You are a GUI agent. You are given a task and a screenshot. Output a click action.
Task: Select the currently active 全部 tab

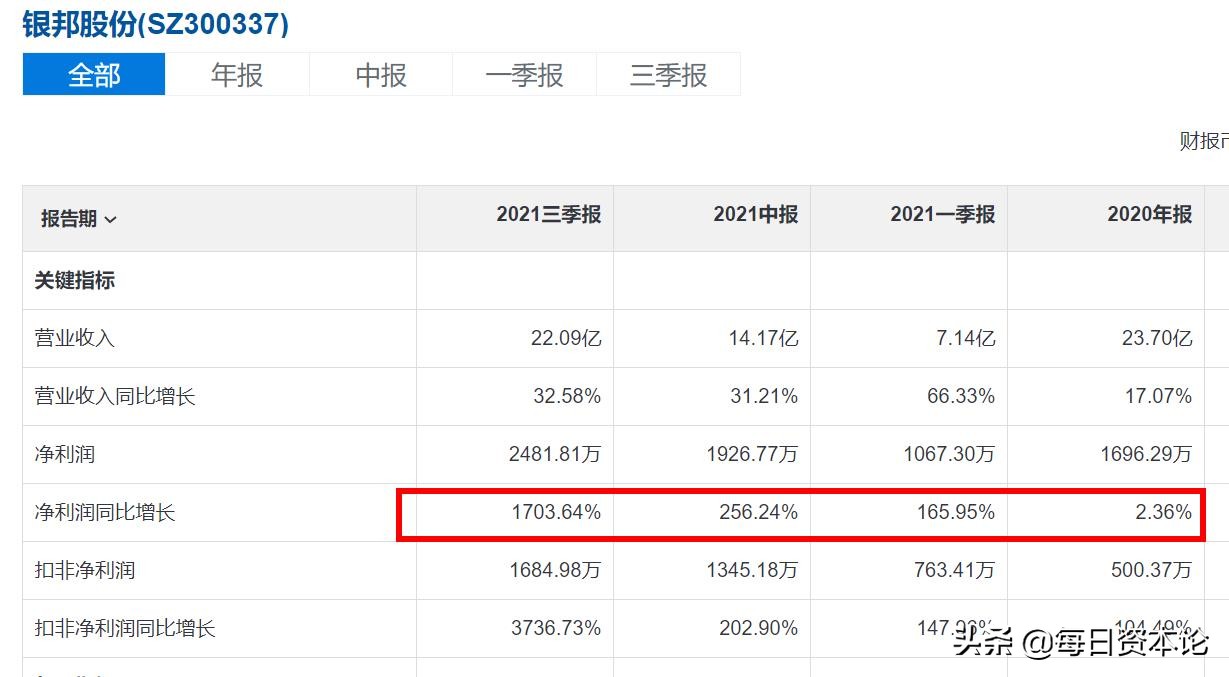92,73
